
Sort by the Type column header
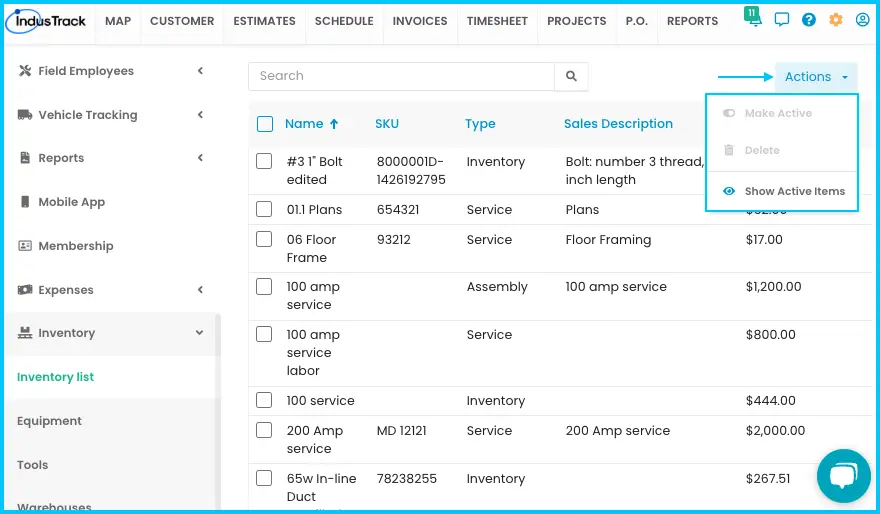coord(480,124)
